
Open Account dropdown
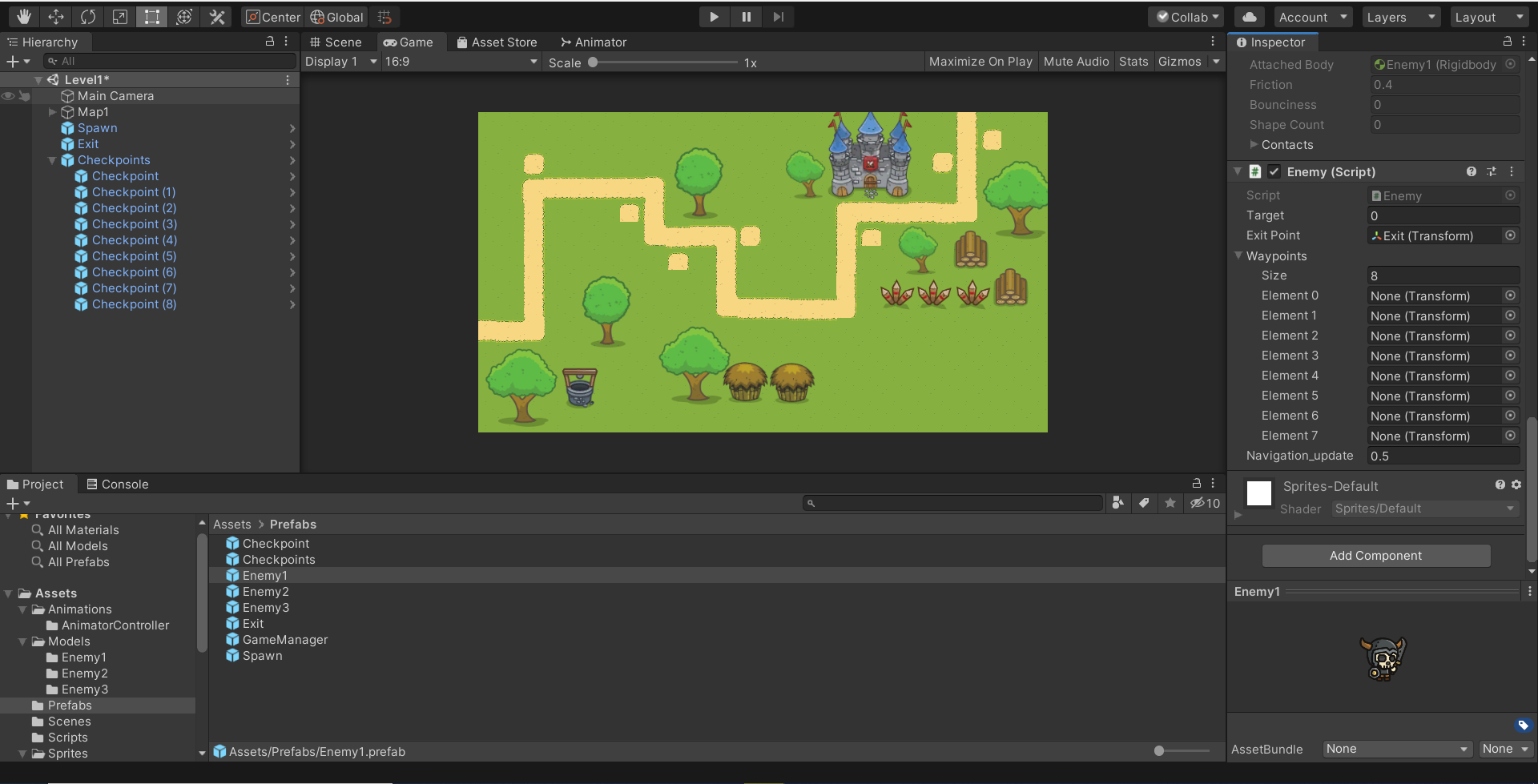(x=1312, y=17)
